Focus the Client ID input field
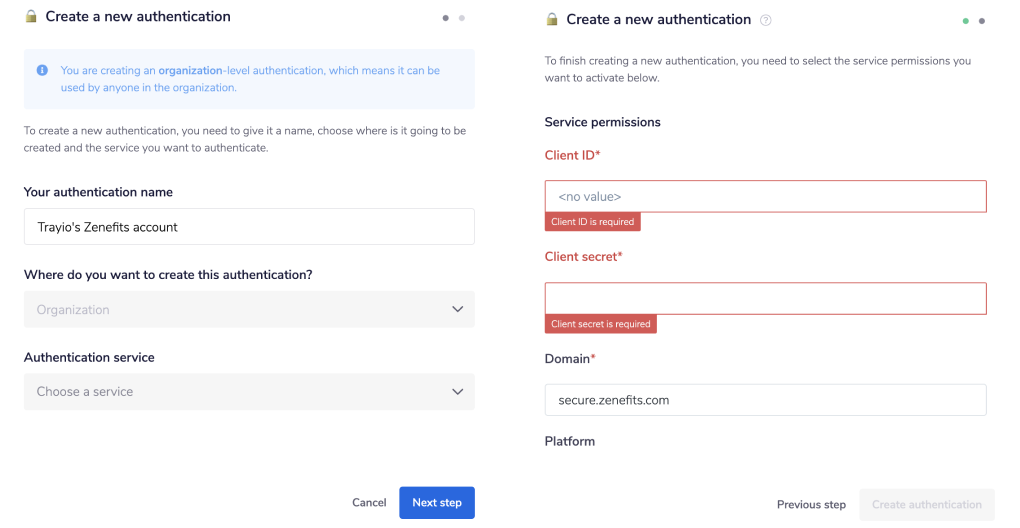The height and width of the screenshot is (528, 1020). (x=765, y=197)
